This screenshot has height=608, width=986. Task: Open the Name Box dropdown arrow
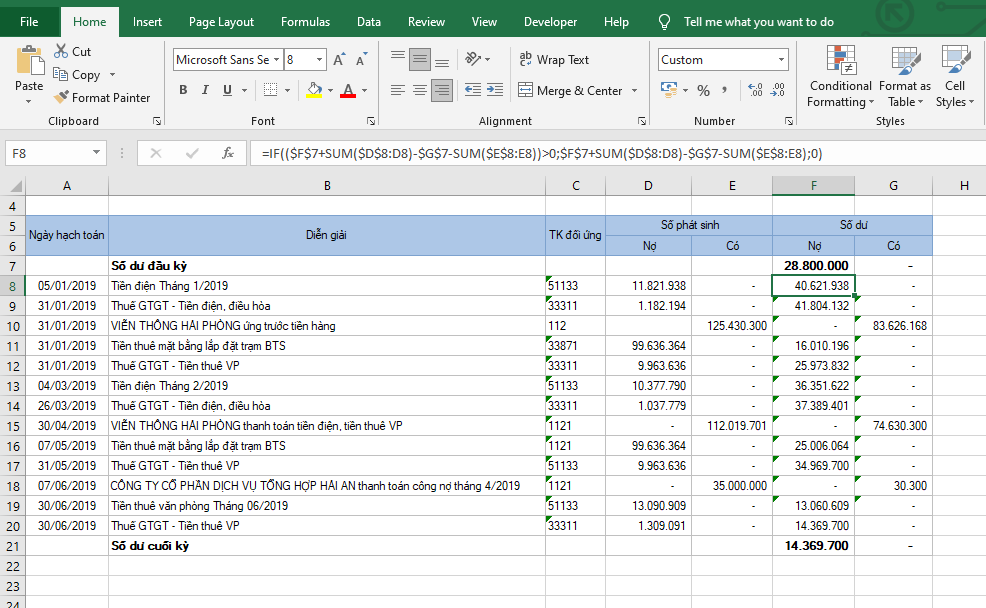coord(96,154)
